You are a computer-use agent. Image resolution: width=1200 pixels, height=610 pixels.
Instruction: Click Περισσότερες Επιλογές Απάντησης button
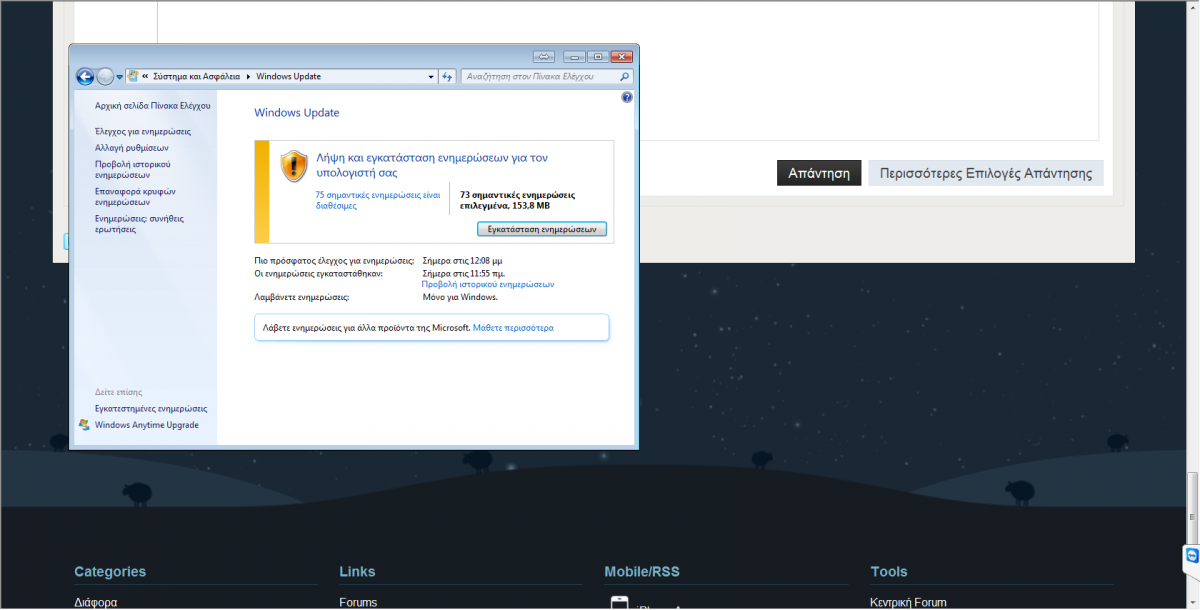(x=986, y=173)
